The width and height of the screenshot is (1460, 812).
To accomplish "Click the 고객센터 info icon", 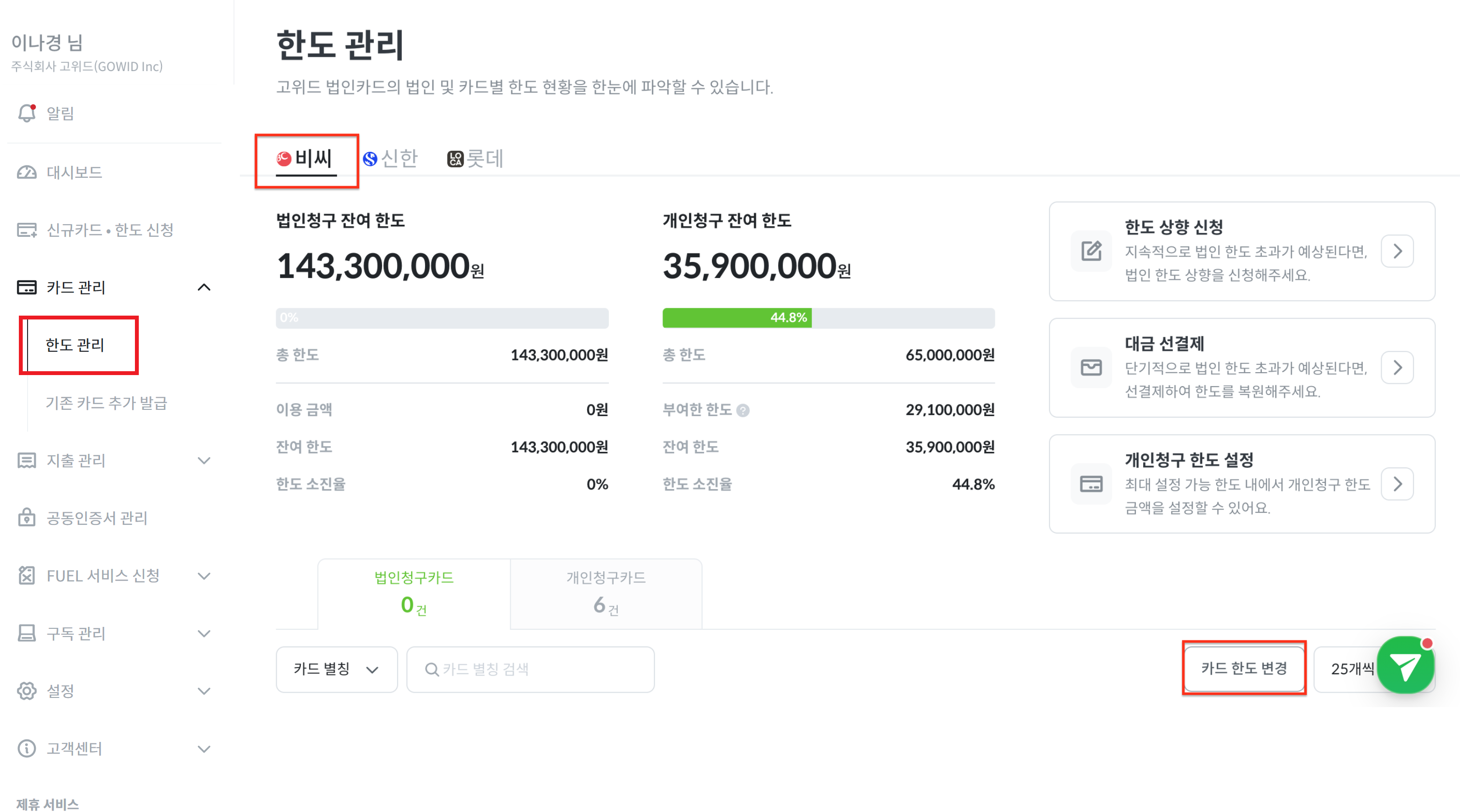I will [27, 748].
